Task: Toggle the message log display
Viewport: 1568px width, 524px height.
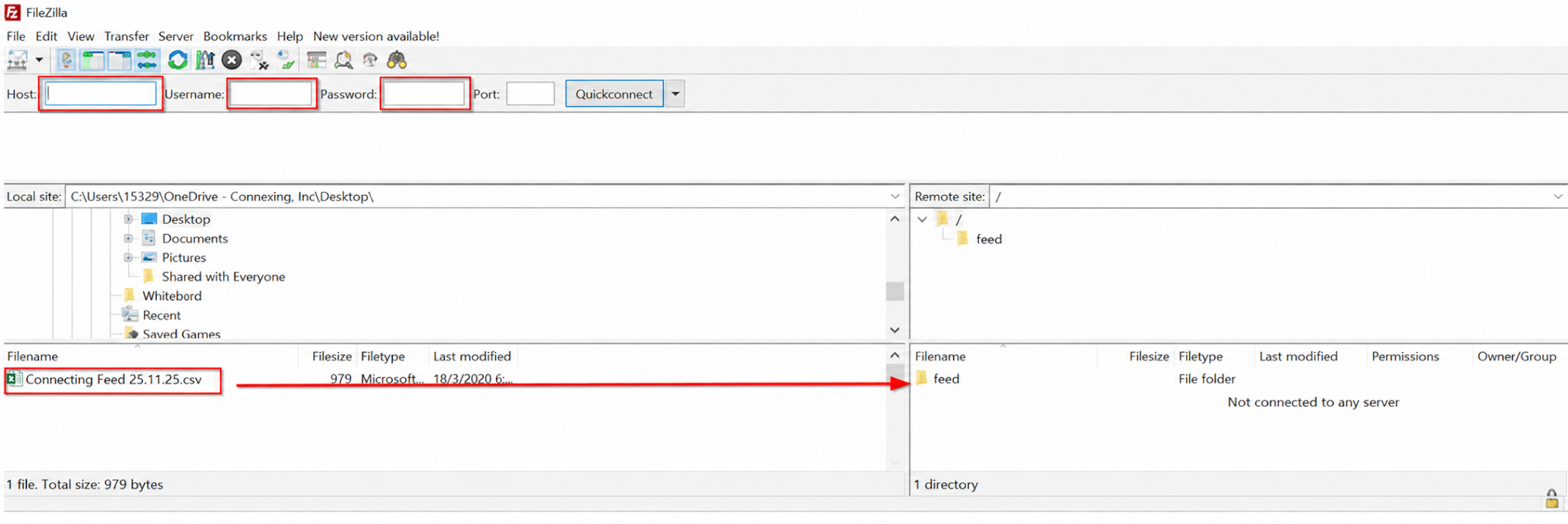Action: pyautogui.click(x=67, y=60)
